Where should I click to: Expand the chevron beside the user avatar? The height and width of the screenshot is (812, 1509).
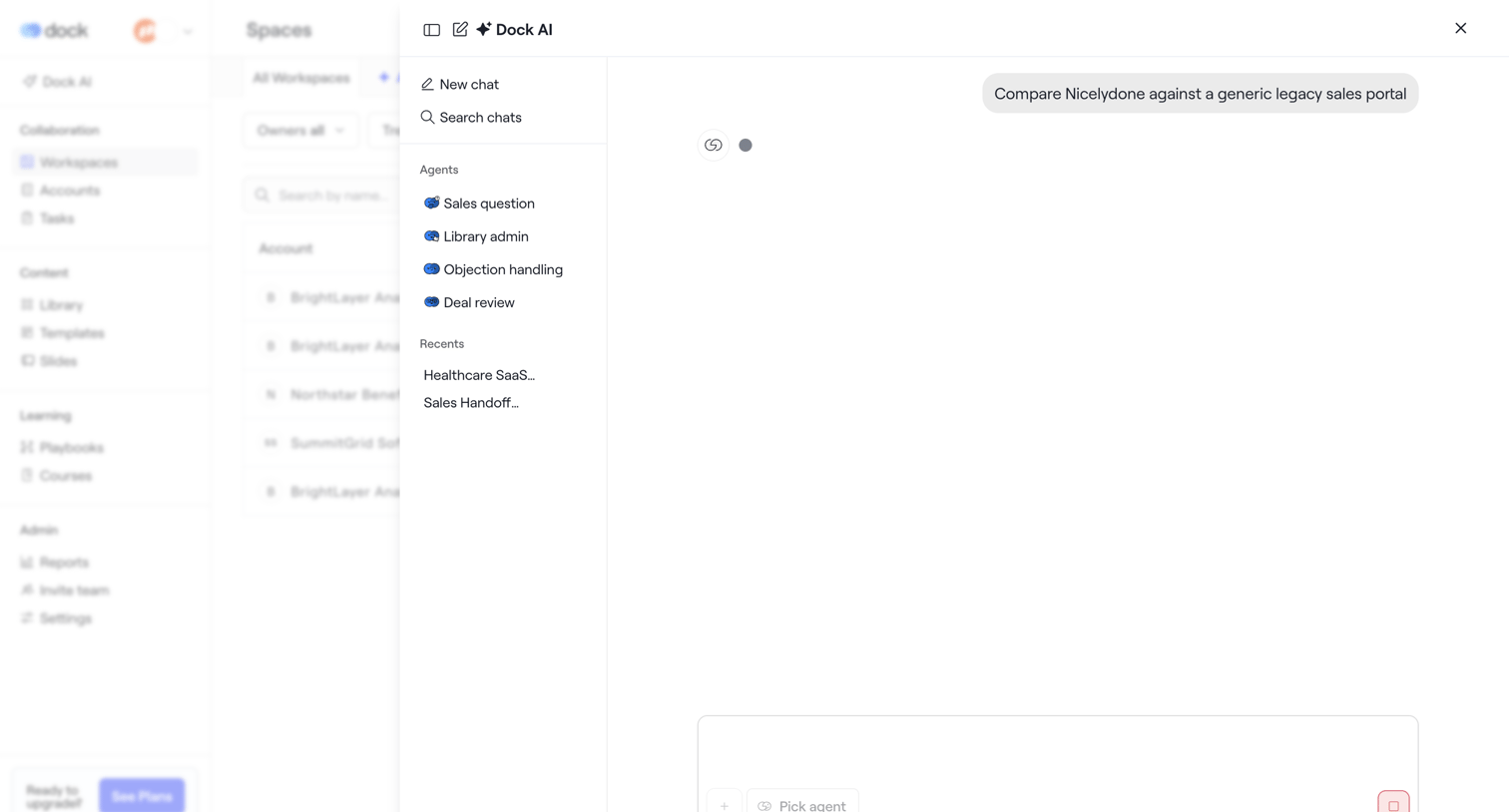188,31
